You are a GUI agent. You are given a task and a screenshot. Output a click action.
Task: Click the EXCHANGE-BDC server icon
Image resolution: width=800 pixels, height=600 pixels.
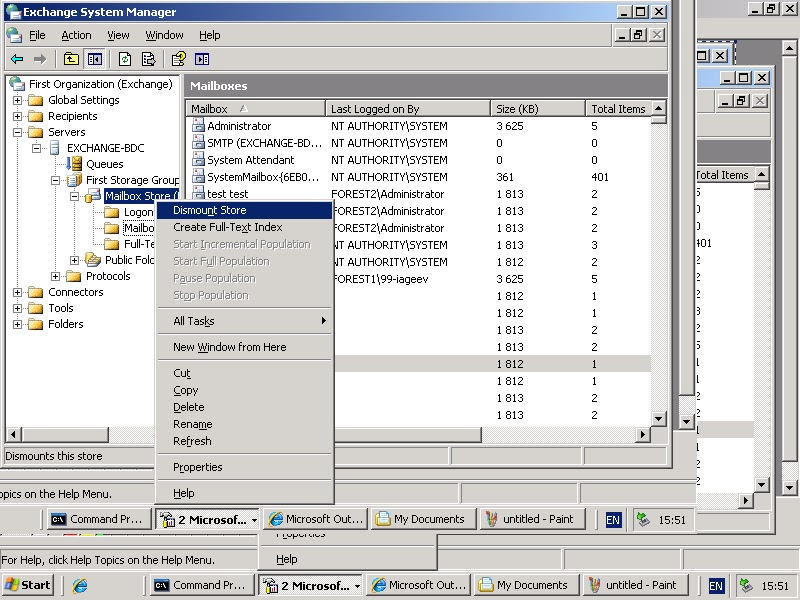pyautogui.click(x=55, y=148)
